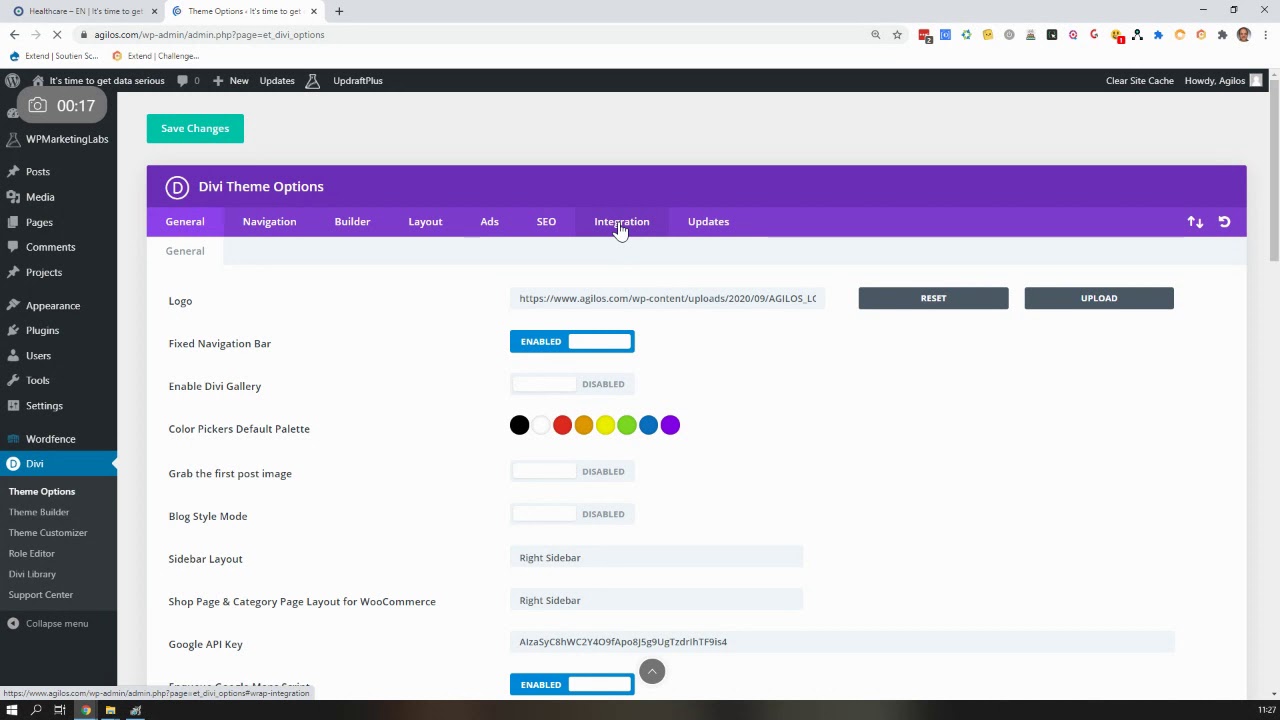
Task: Click the import/export arrows icon
Action: pyautogui.click(x=1195, y=222)
